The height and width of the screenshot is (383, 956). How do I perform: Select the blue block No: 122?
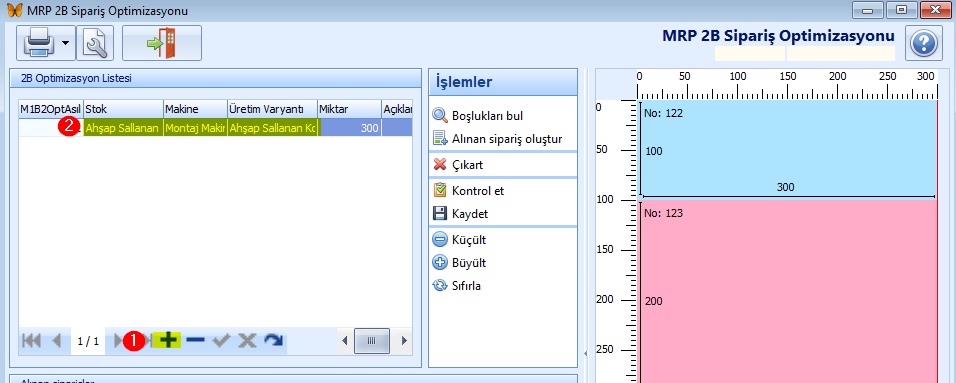(788, 149)
